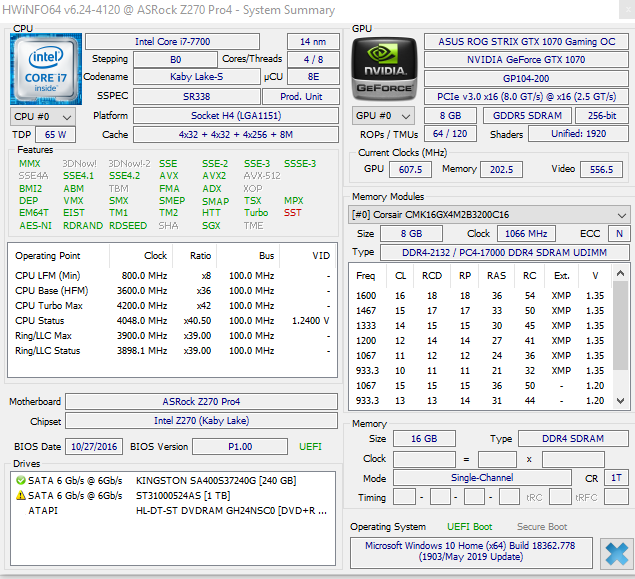The image size is (635, 579).
Task: Click the NVIDIA GeForce logo
Action: pyautogui.click(x=384, y=69)
